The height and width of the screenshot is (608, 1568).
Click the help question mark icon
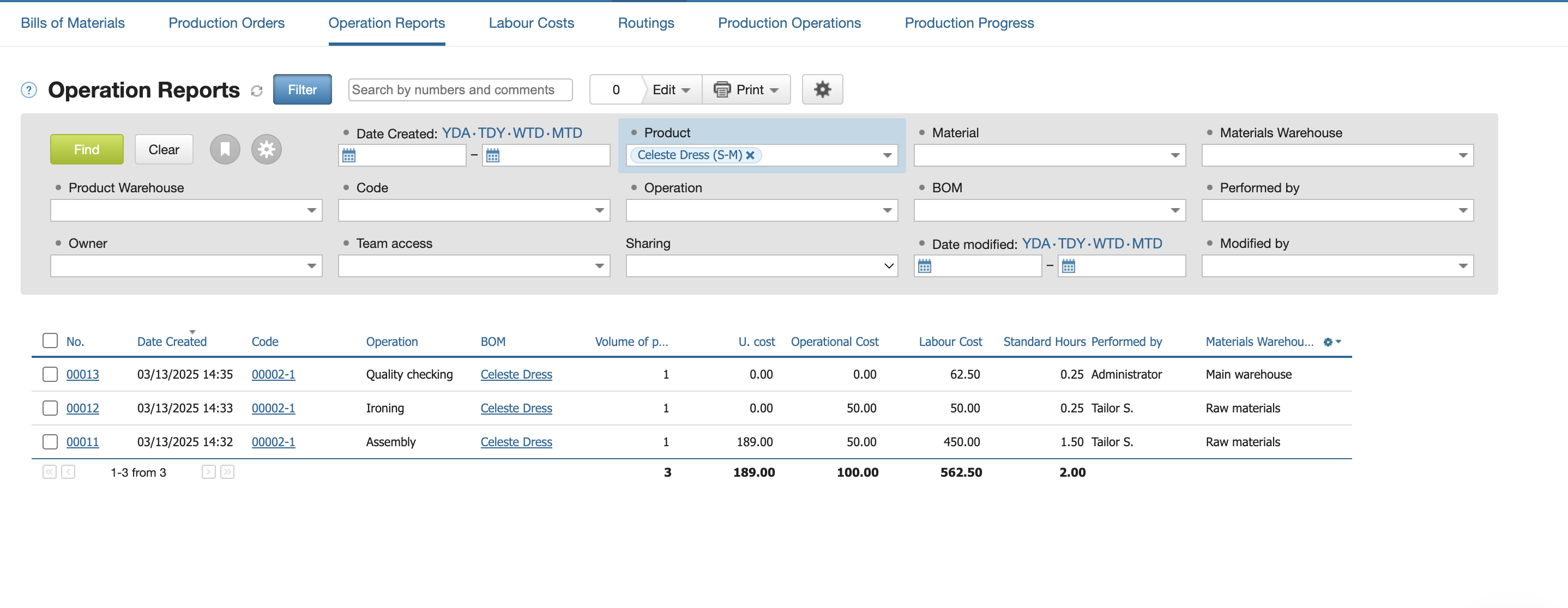click(28, 90)
